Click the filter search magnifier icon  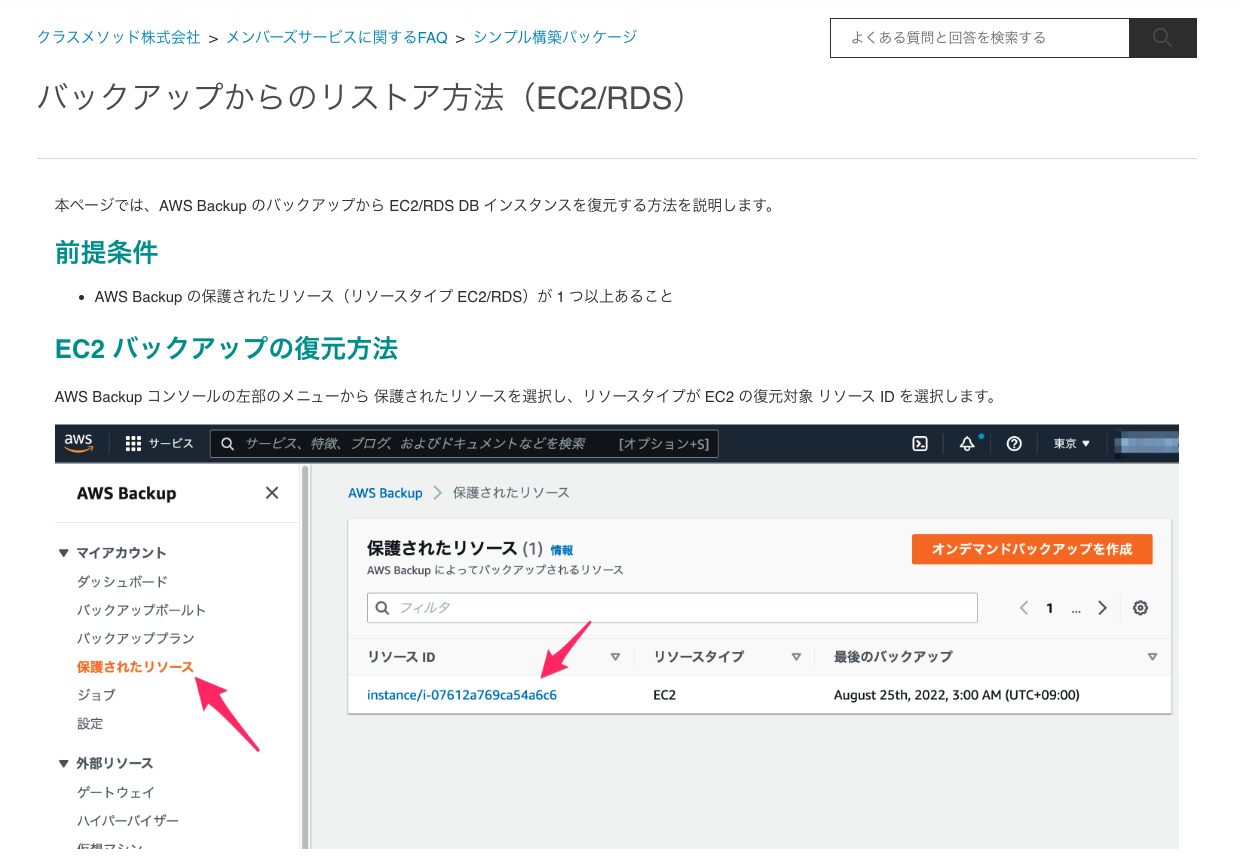point(383,608)
